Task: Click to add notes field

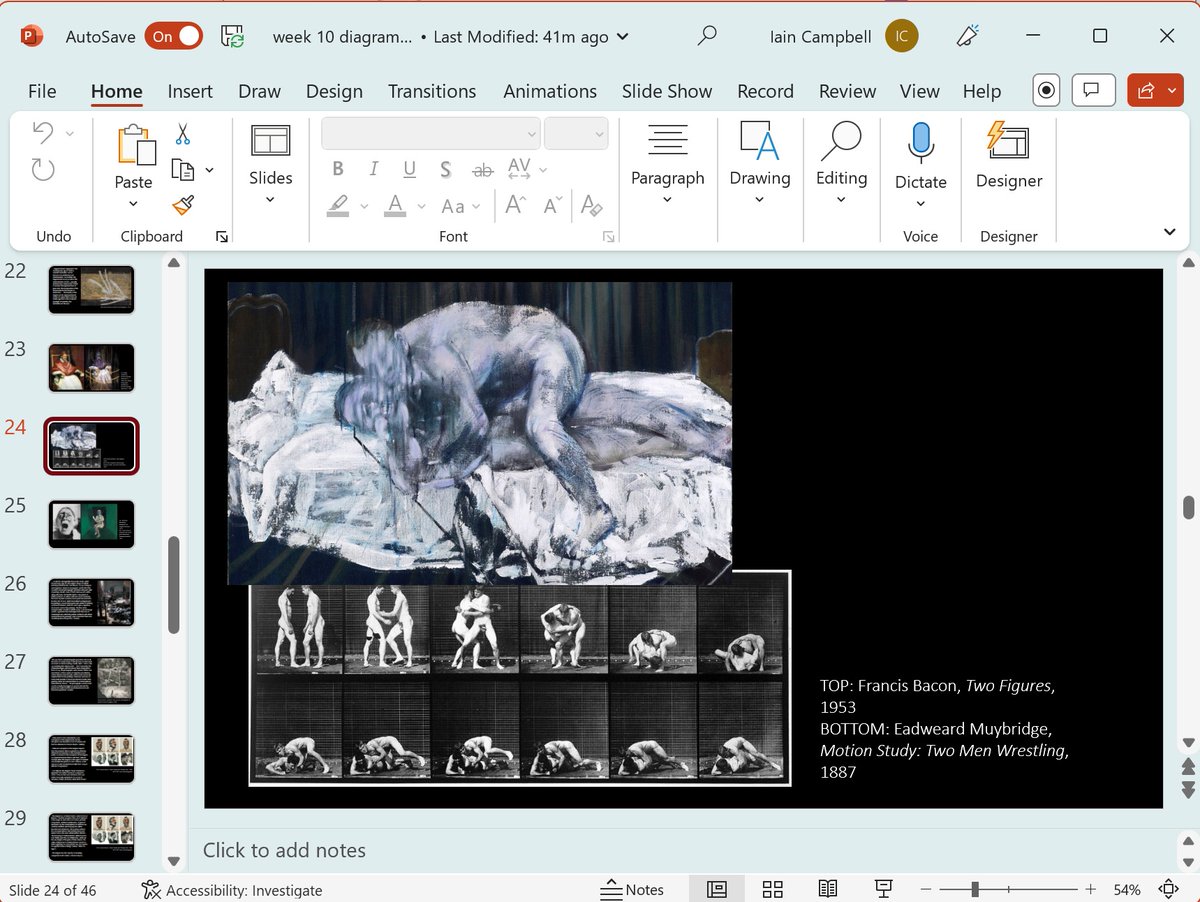Action: [284, 850]
